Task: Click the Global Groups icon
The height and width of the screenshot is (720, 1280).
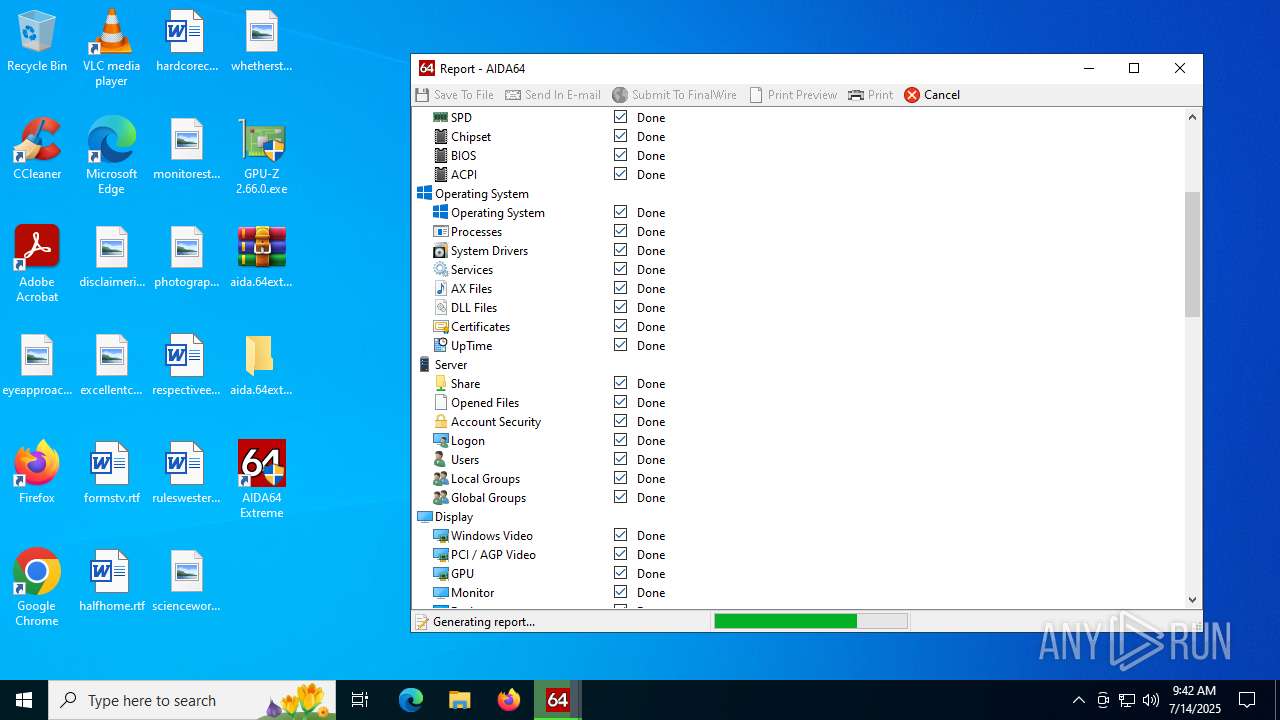Action: (x=440, y=497)
